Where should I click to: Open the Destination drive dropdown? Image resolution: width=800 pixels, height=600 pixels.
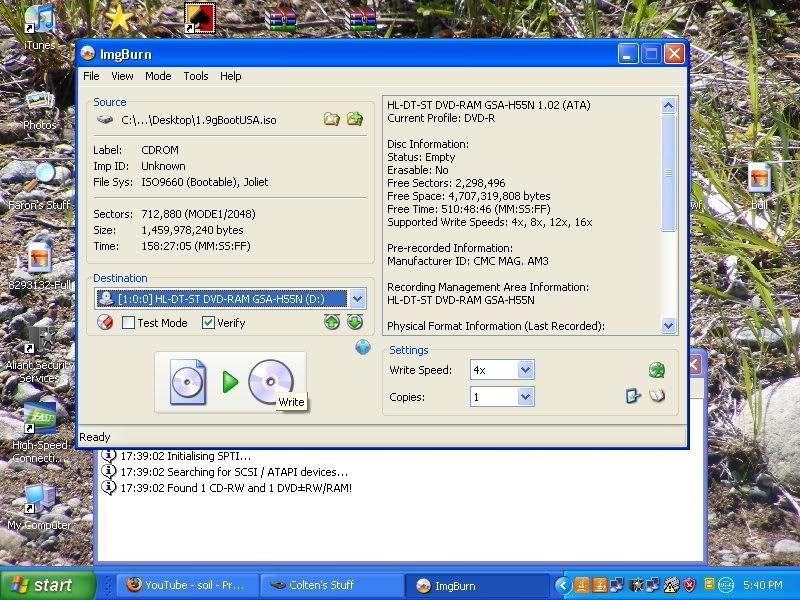(x=358, y=299)
